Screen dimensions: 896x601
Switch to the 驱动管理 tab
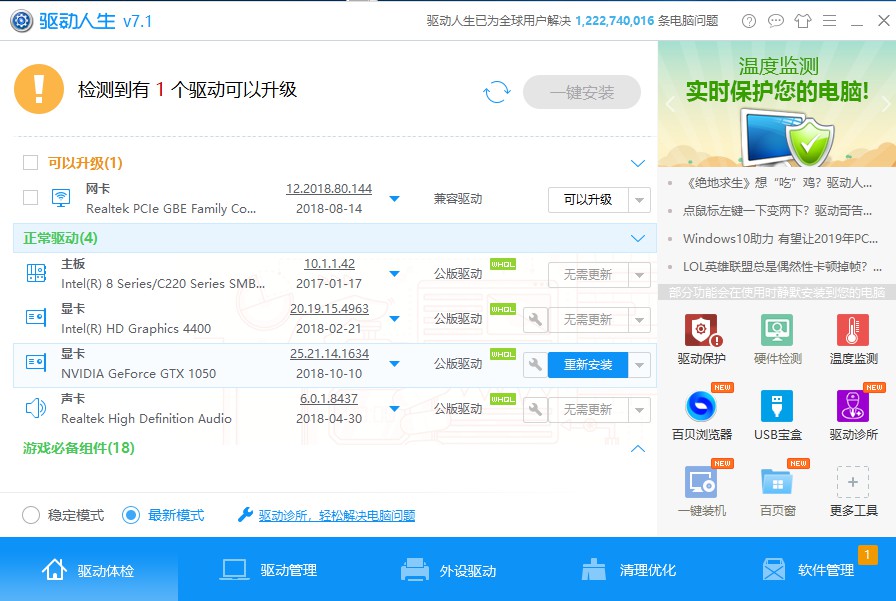(269, 570)
